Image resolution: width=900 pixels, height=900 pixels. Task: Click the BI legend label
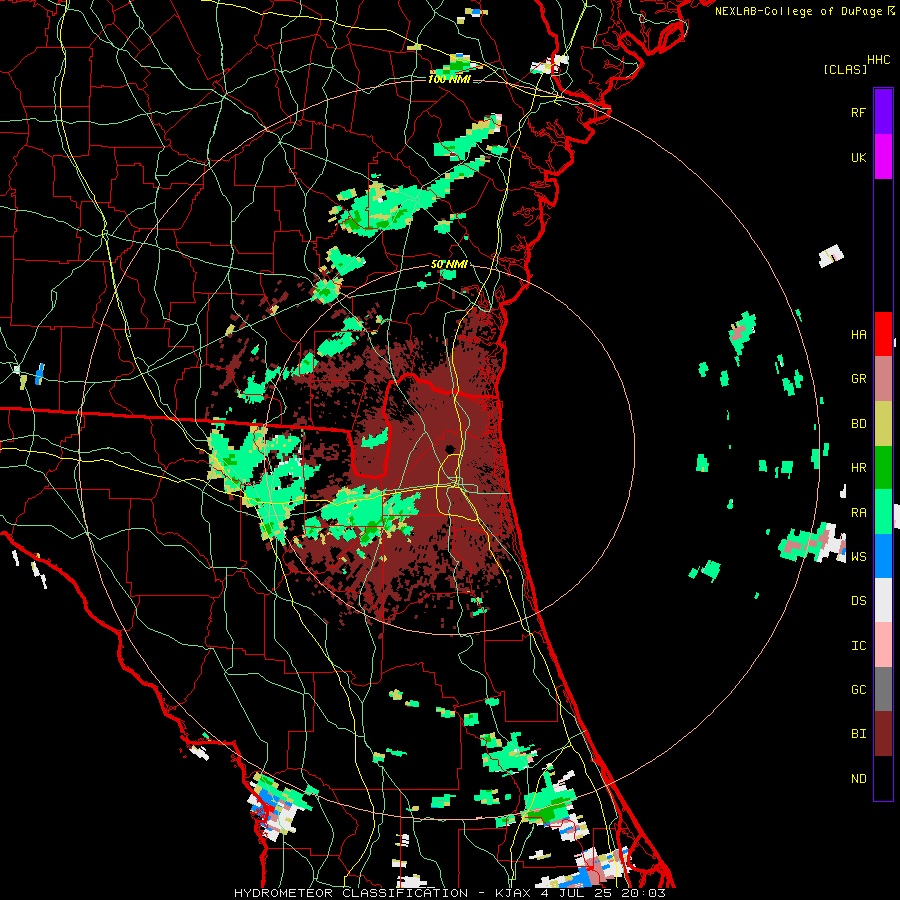pos(858,734)
